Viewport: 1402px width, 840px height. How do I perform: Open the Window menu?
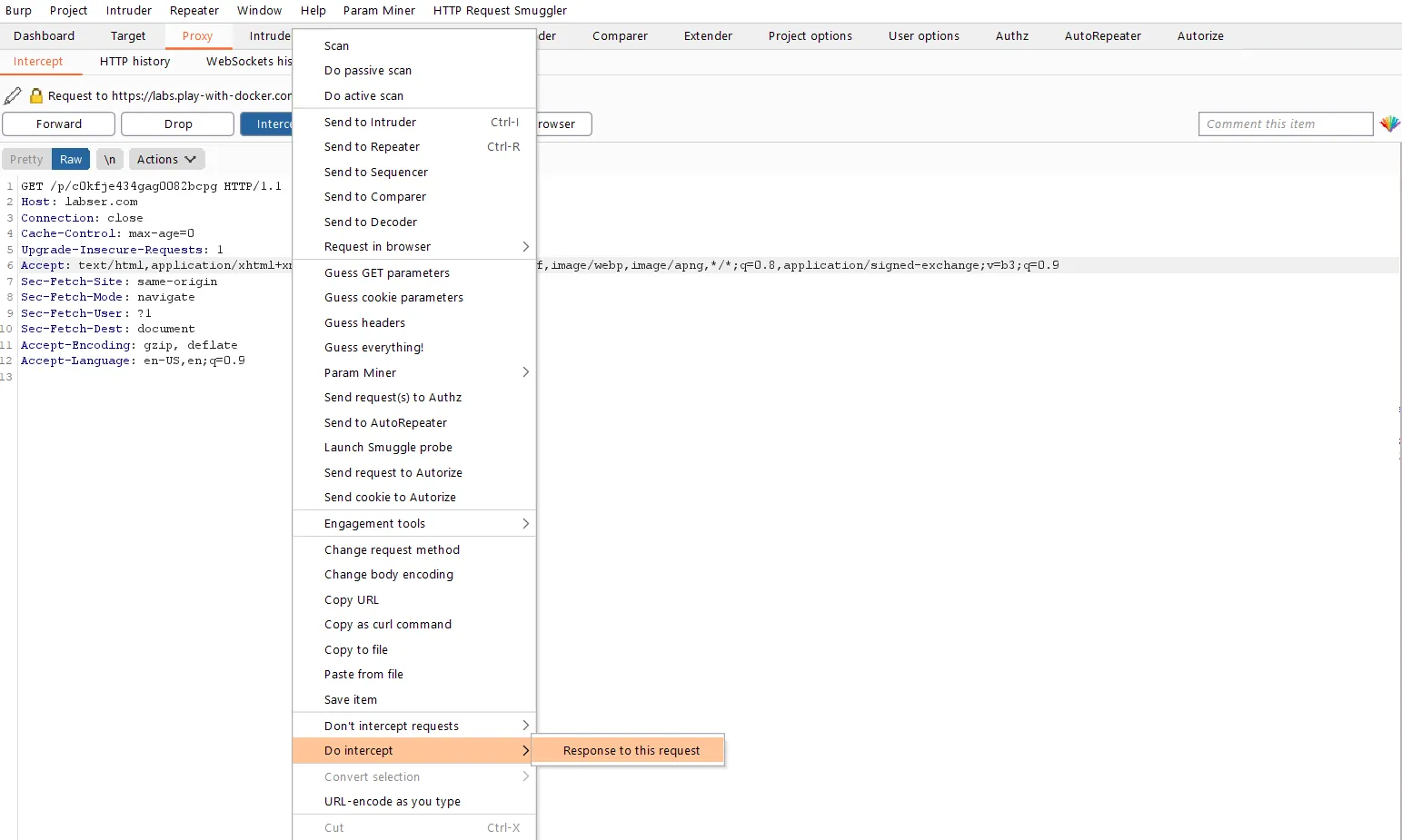pyautogui.click(x=260, y=10)
